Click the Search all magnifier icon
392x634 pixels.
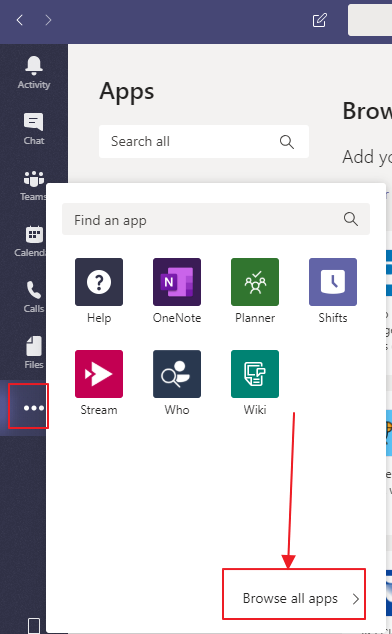coord(286,142)
